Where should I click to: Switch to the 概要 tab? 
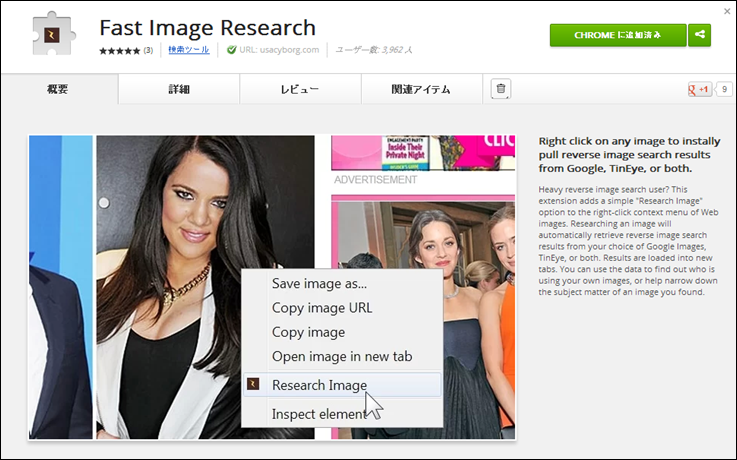(59, 89)
